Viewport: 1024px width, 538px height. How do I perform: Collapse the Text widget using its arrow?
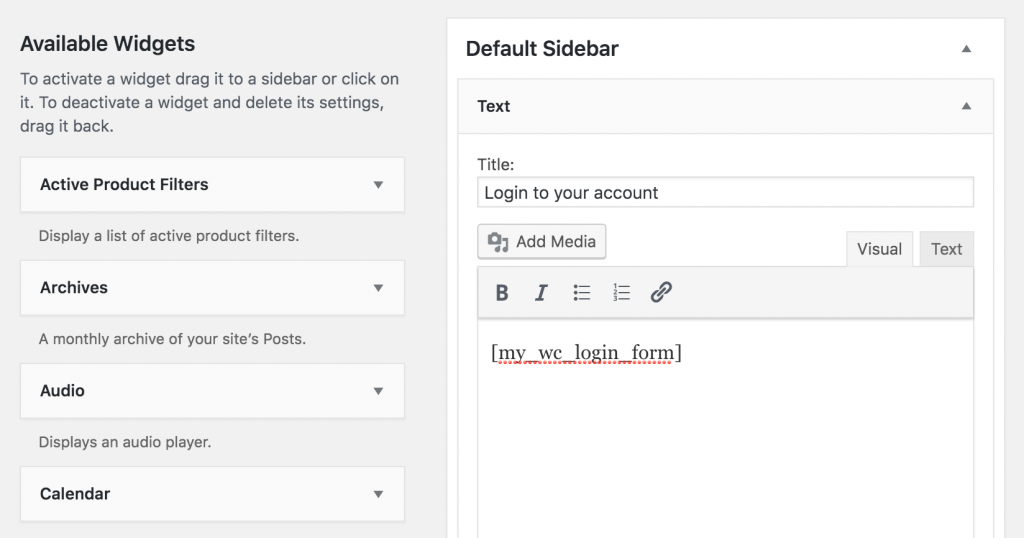click(x=966, y=106)
